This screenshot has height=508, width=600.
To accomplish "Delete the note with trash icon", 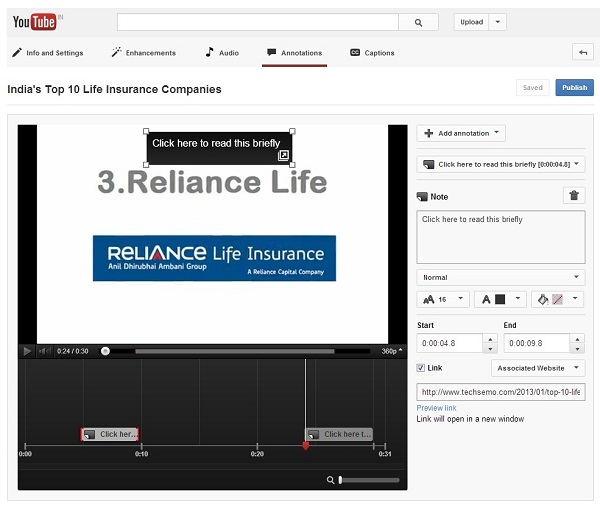I will pyautogui.click(x=574, y=195).
